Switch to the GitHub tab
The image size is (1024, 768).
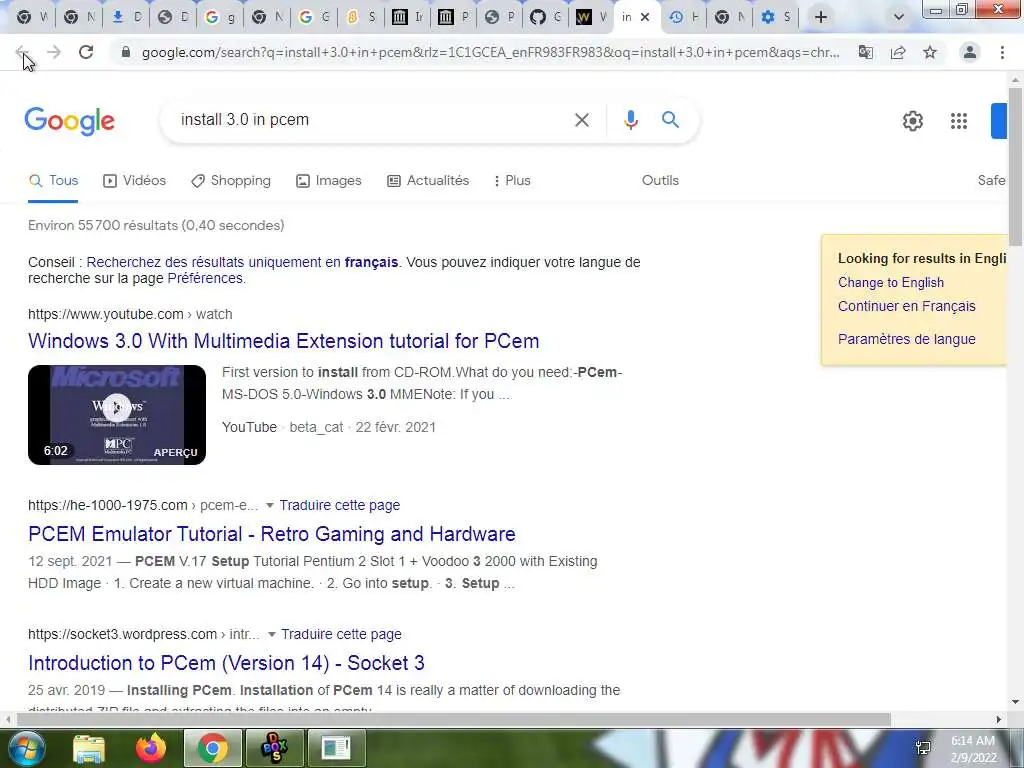tap(545, 18)
